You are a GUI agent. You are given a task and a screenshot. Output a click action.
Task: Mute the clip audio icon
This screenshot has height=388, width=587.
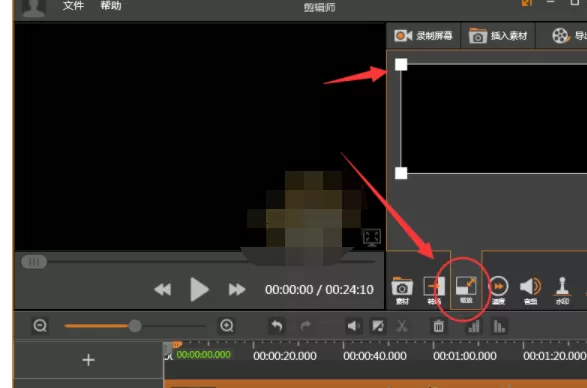click(353, 326)
